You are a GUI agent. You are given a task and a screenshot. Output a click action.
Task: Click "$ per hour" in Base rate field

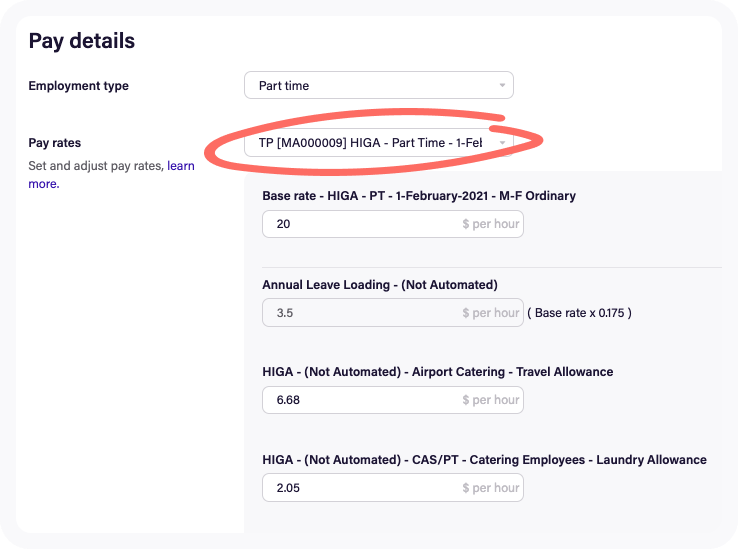tap(490, 224)
